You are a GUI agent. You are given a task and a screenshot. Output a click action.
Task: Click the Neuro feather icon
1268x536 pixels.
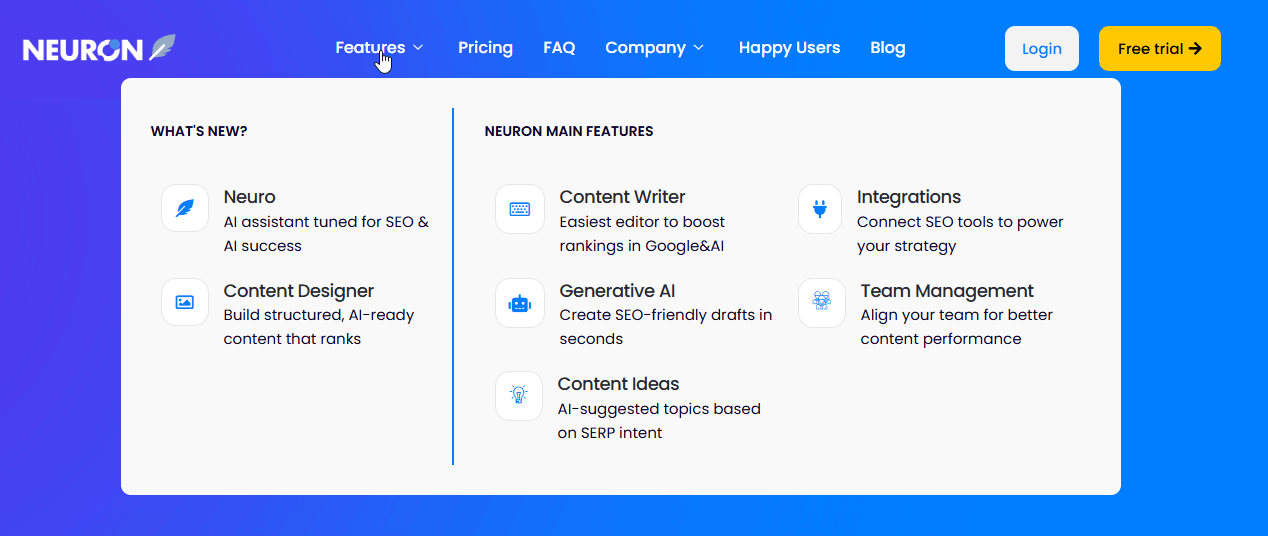pyautogui.click(x=185, y=208)
